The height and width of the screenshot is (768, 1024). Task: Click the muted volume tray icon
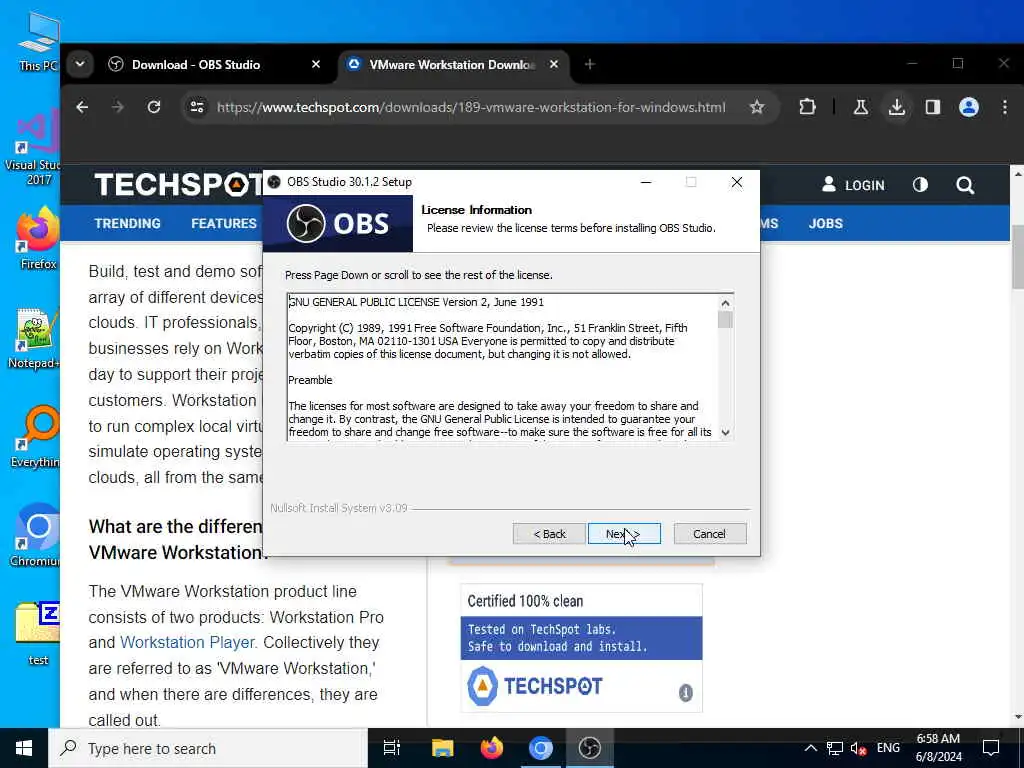click(x=858, y=748)
